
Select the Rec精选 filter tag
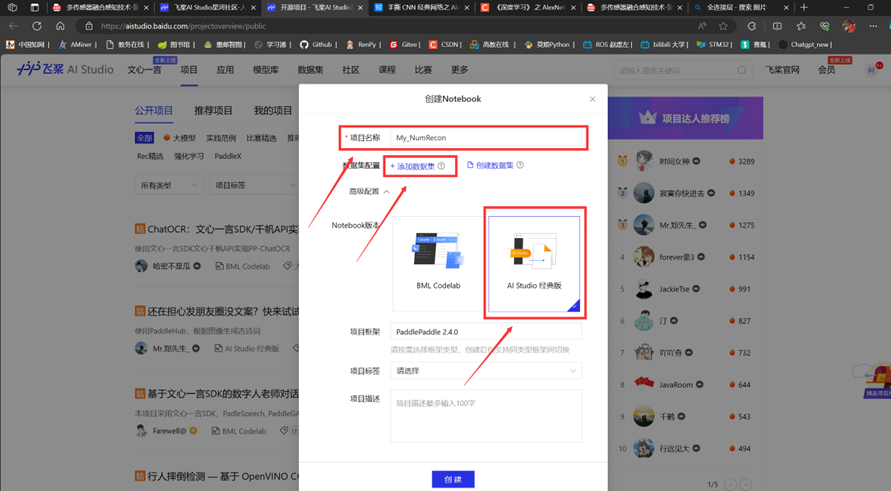pos(150,156)
